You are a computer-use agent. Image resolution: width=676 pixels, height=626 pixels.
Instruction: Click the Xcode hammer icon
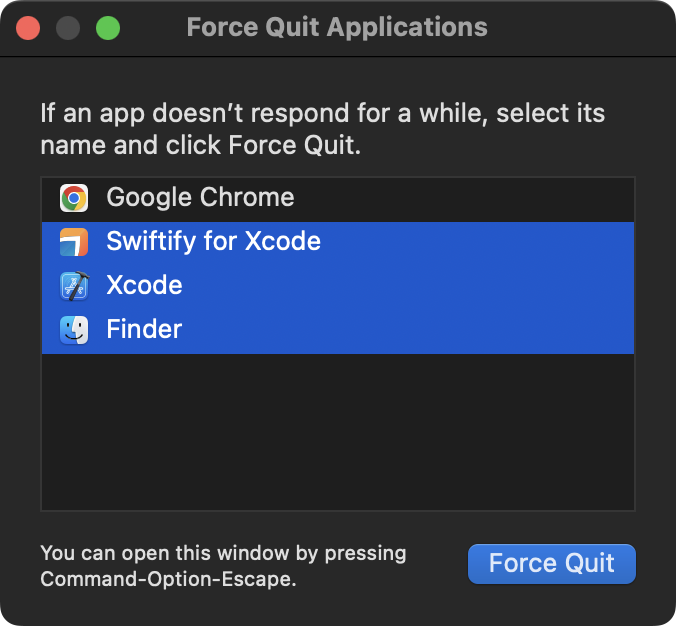pos(74,286)
